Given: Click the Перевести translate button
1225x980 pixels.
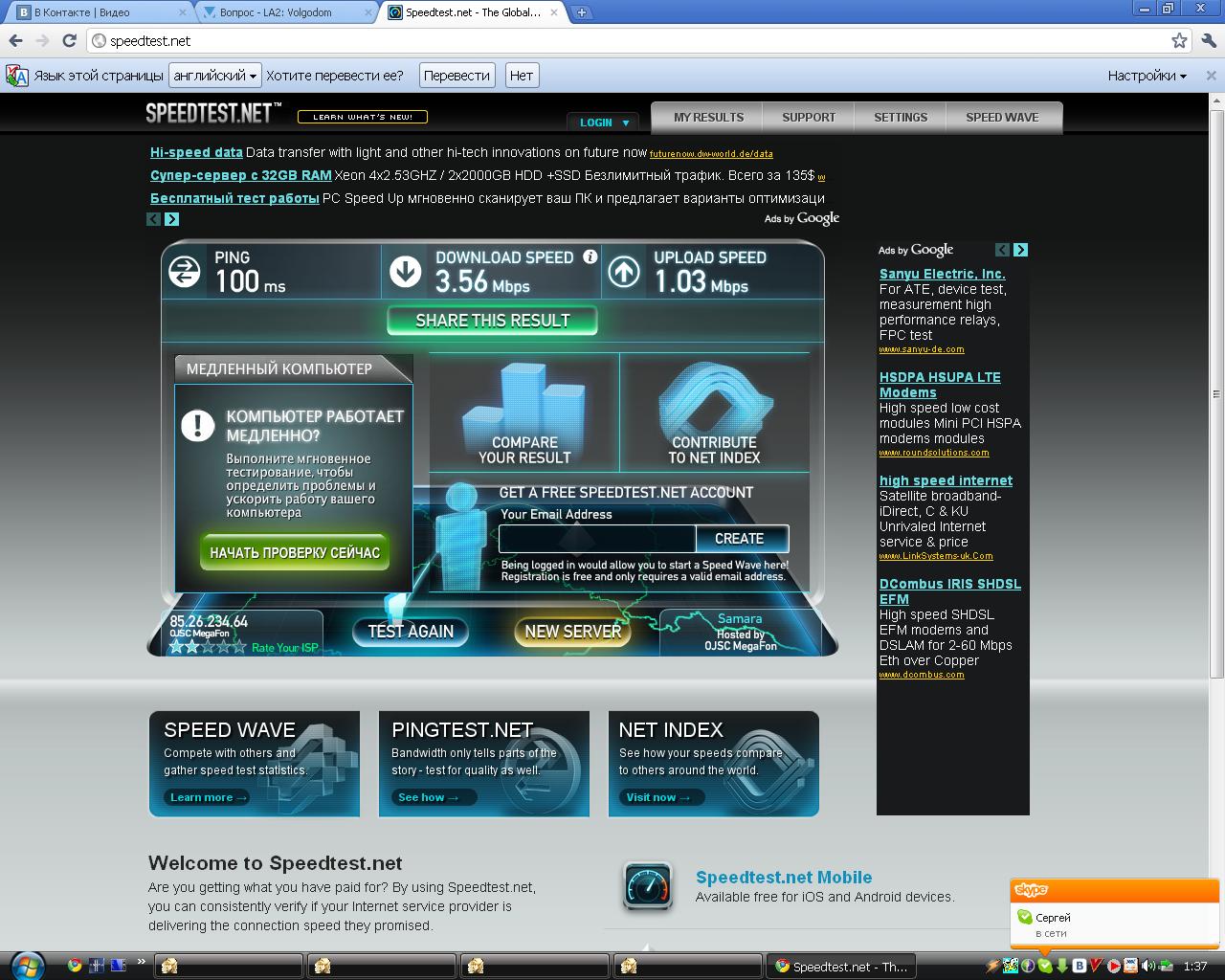Looking at the screenshot, I should tap(457, 76).
